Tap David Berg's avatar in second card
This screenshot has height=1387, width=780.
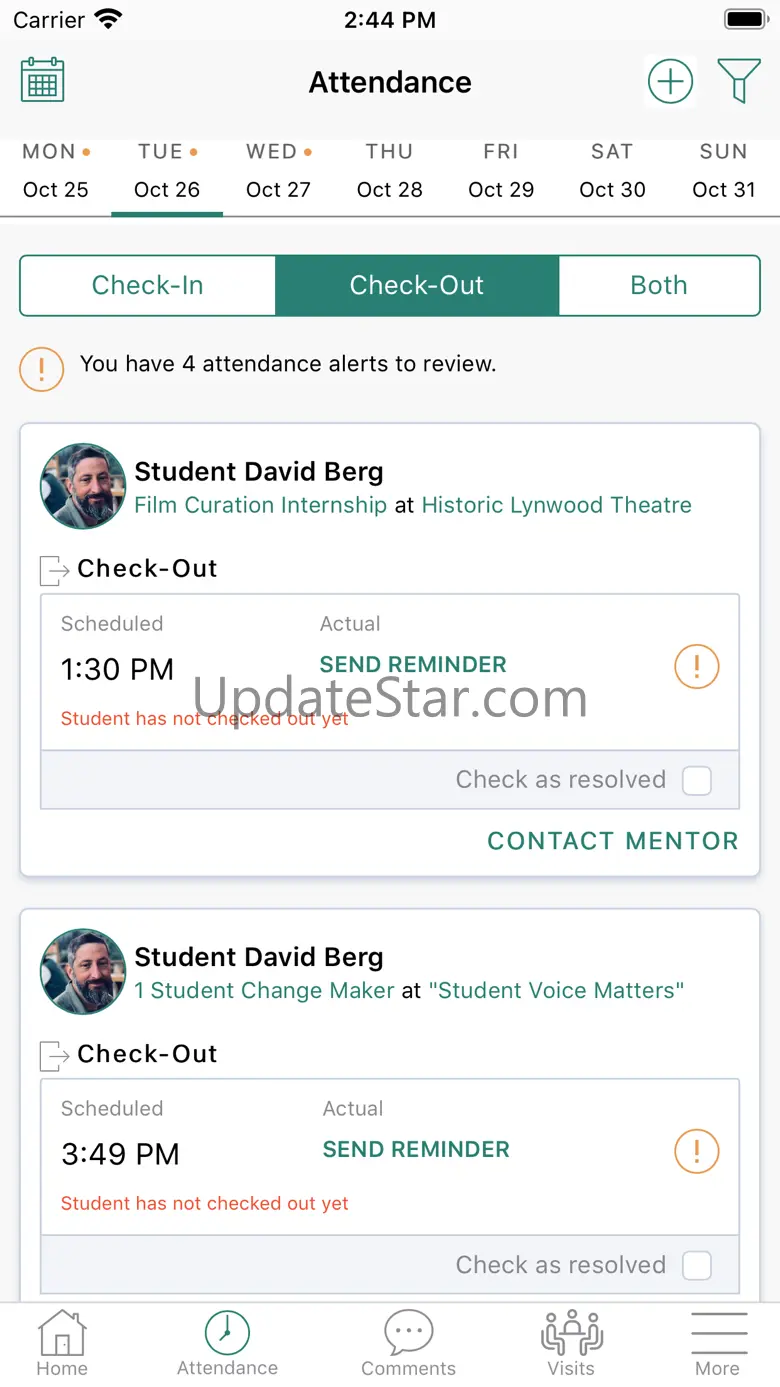pos(82,972)
